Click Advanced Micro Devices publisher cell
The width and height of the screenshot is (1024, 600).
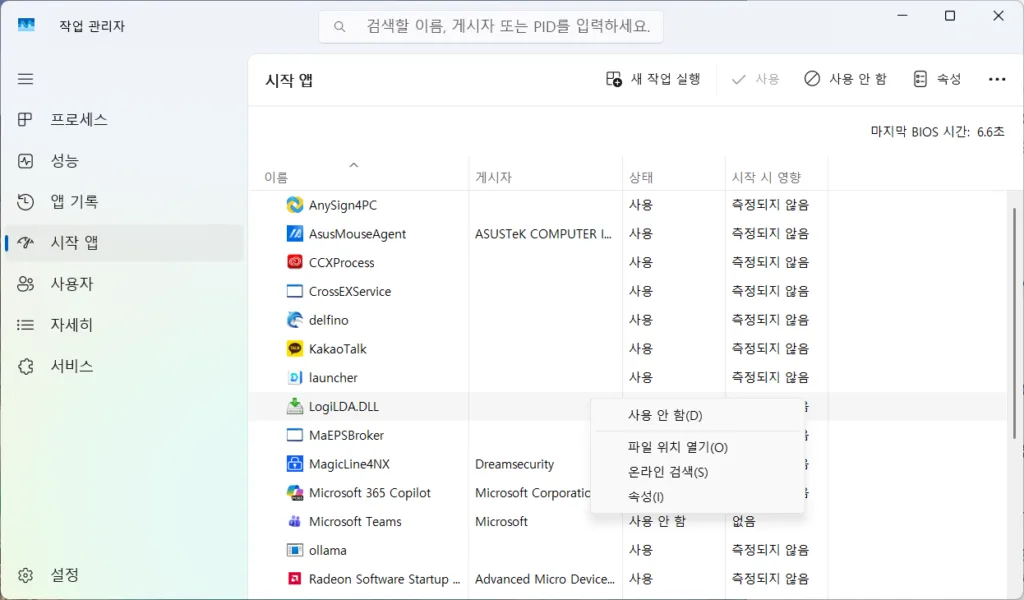pos(545,579)
